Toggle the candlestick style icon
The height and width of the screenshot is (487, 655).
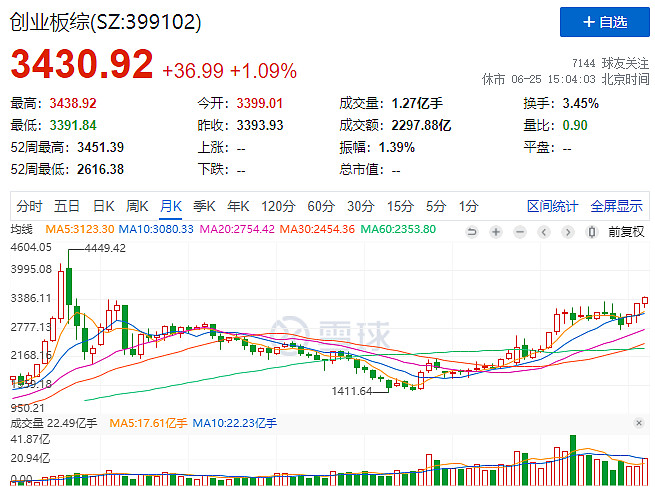592,232
